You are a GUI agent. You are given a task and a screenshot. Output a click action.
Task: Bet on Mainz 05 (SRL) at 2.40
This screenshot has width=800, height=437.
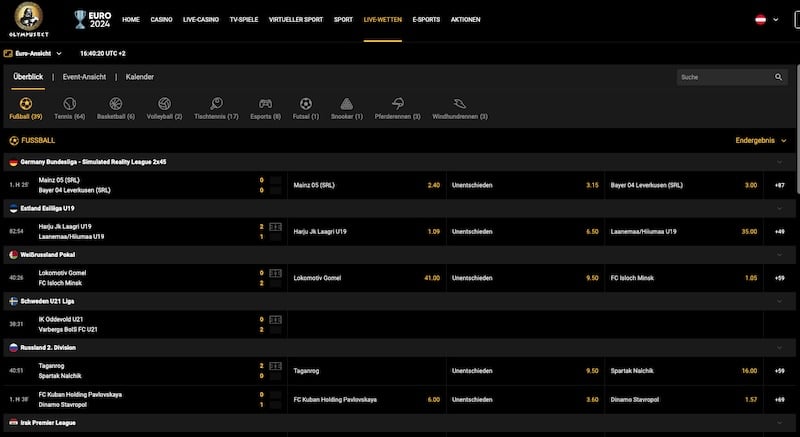point(366,185)
